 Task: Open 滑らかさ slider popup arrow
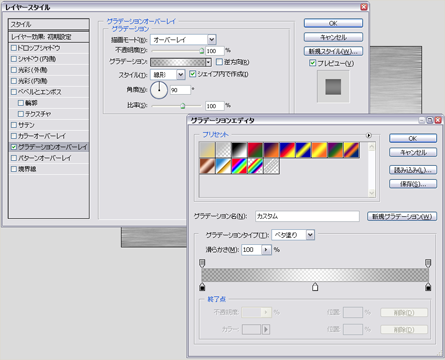tap(266, 250)
